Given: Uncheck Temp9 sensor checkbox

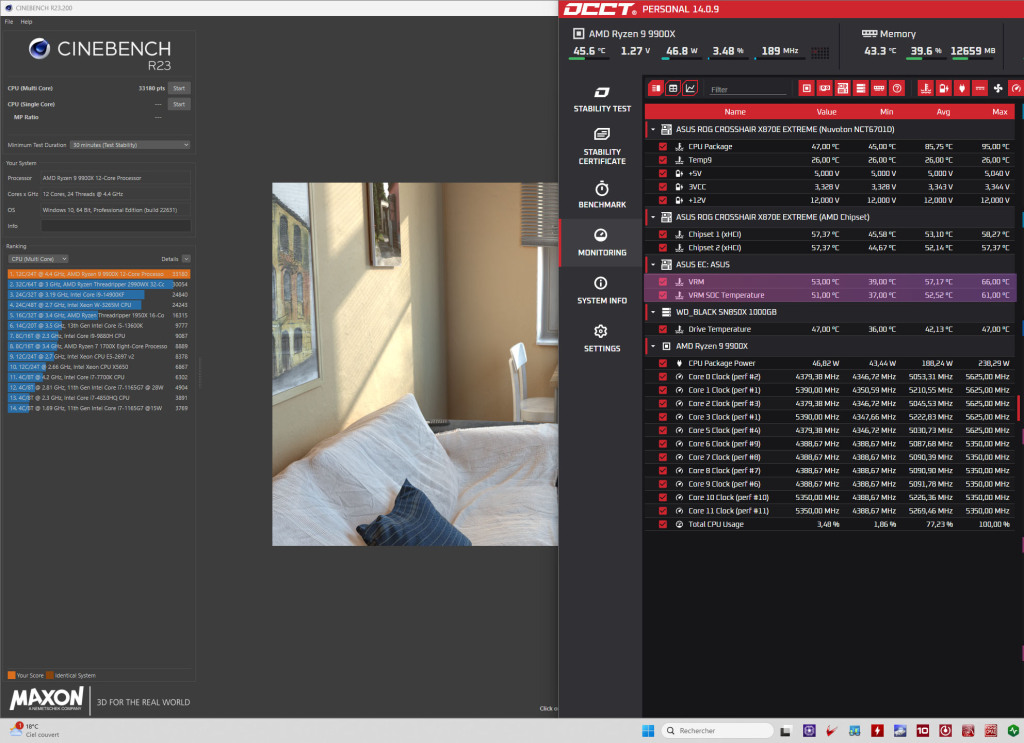Looking at the screenshot, I should click(663, 160).
